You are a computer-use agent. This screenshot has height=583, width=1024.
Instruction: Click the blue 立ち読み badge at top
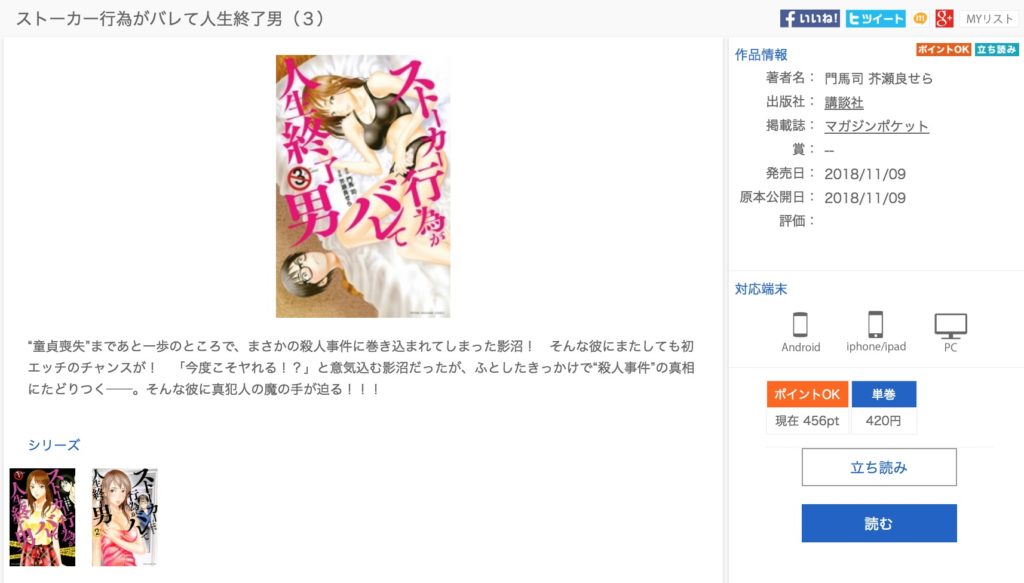[997, 50]
